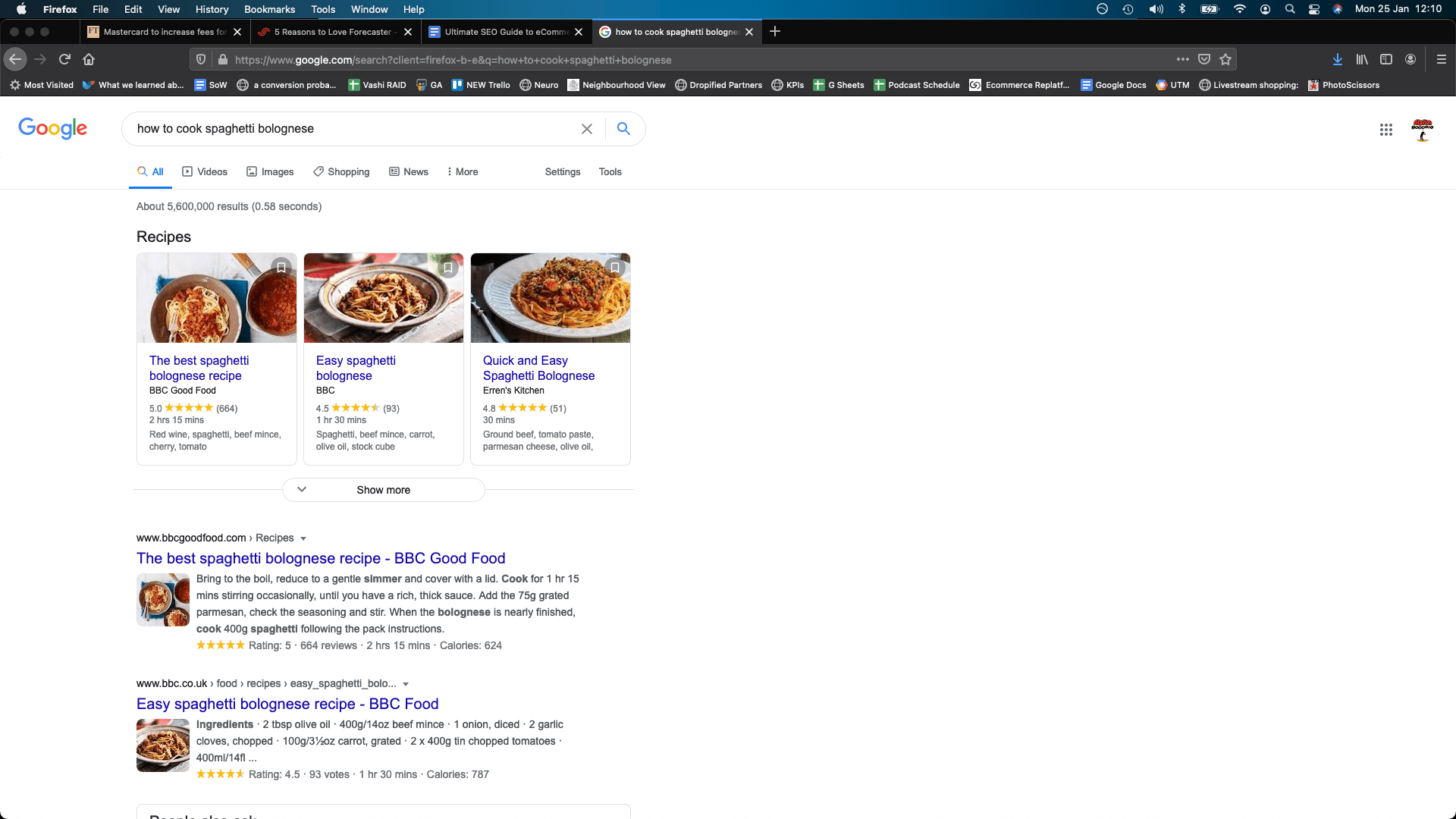Screen dimensions: 1456x819
Task: Open The best spaghetti bolognese recipe card title
Action: [199, 368]
